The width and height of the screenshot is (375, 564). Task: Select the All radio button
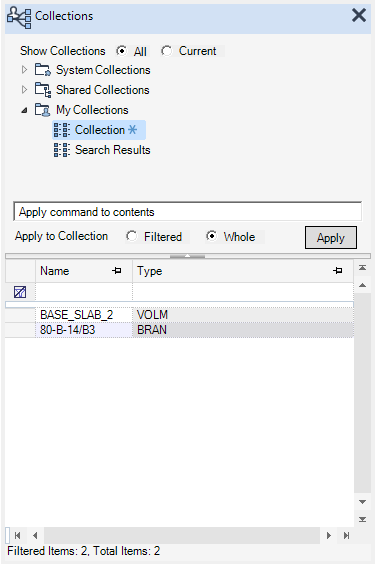pyautogui.click(x=122, y=51)
